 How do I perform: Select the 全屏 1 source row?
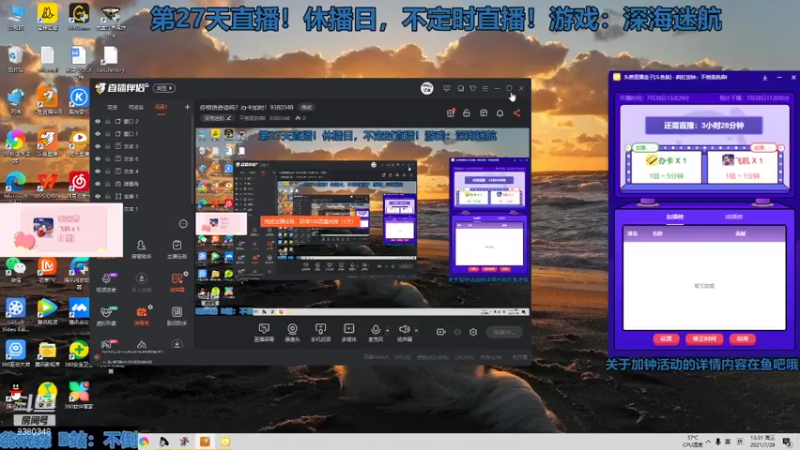142,196
